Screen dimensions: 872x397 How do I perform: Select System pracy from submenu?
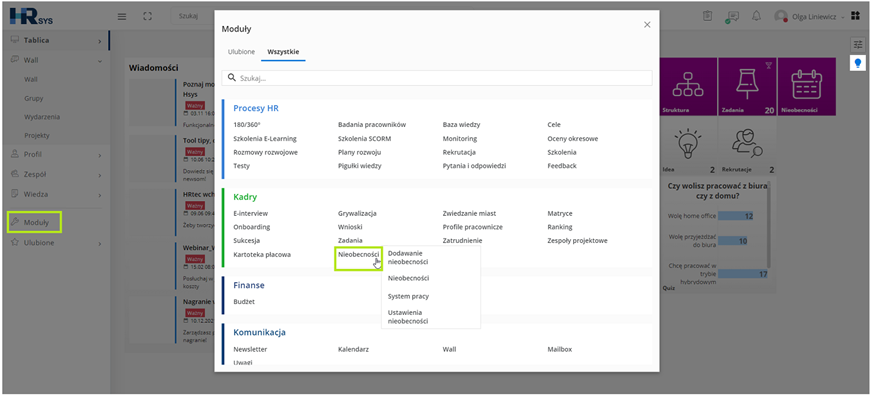point(408,296)
